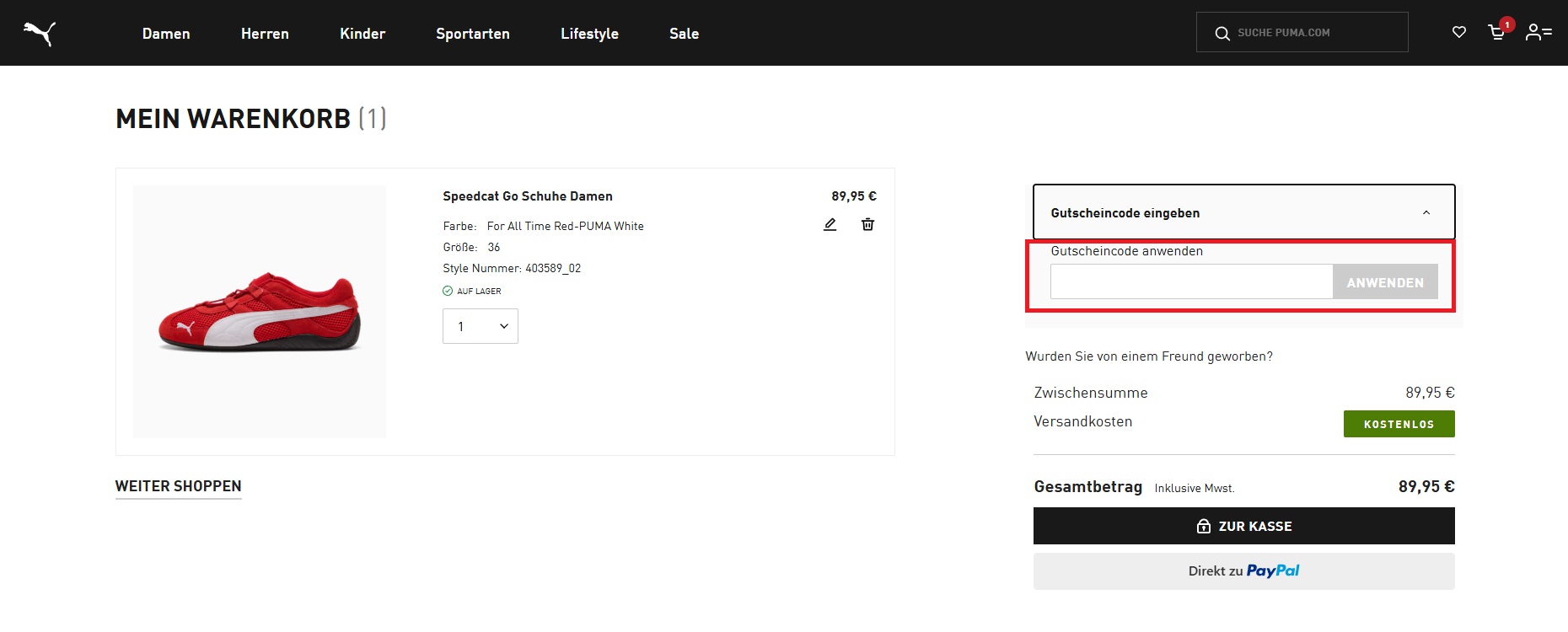This screenshot has height=632, width=1568.
Task: Open the Sportarten menu
Action: coord(473,34)
